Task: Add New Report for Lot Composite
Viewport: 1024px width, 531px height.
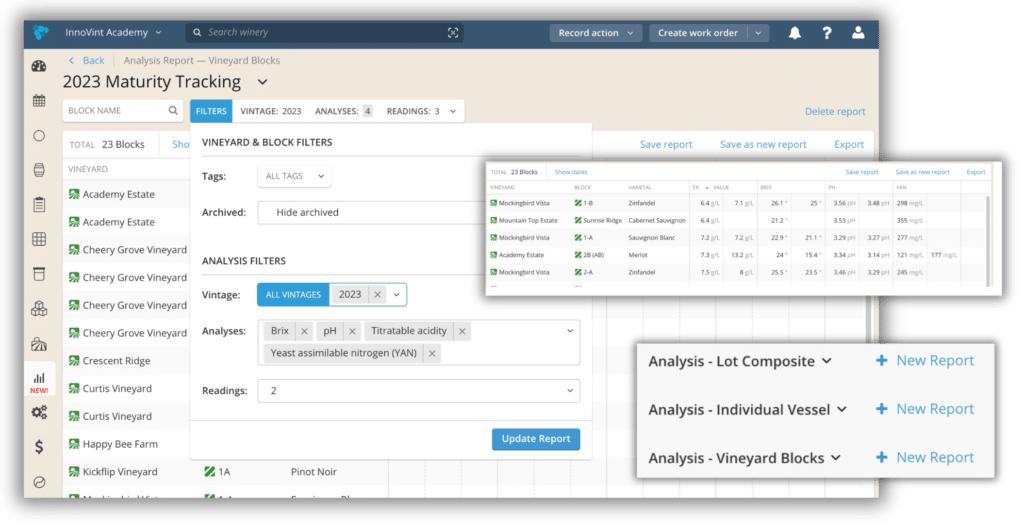Action: [925, 361]
